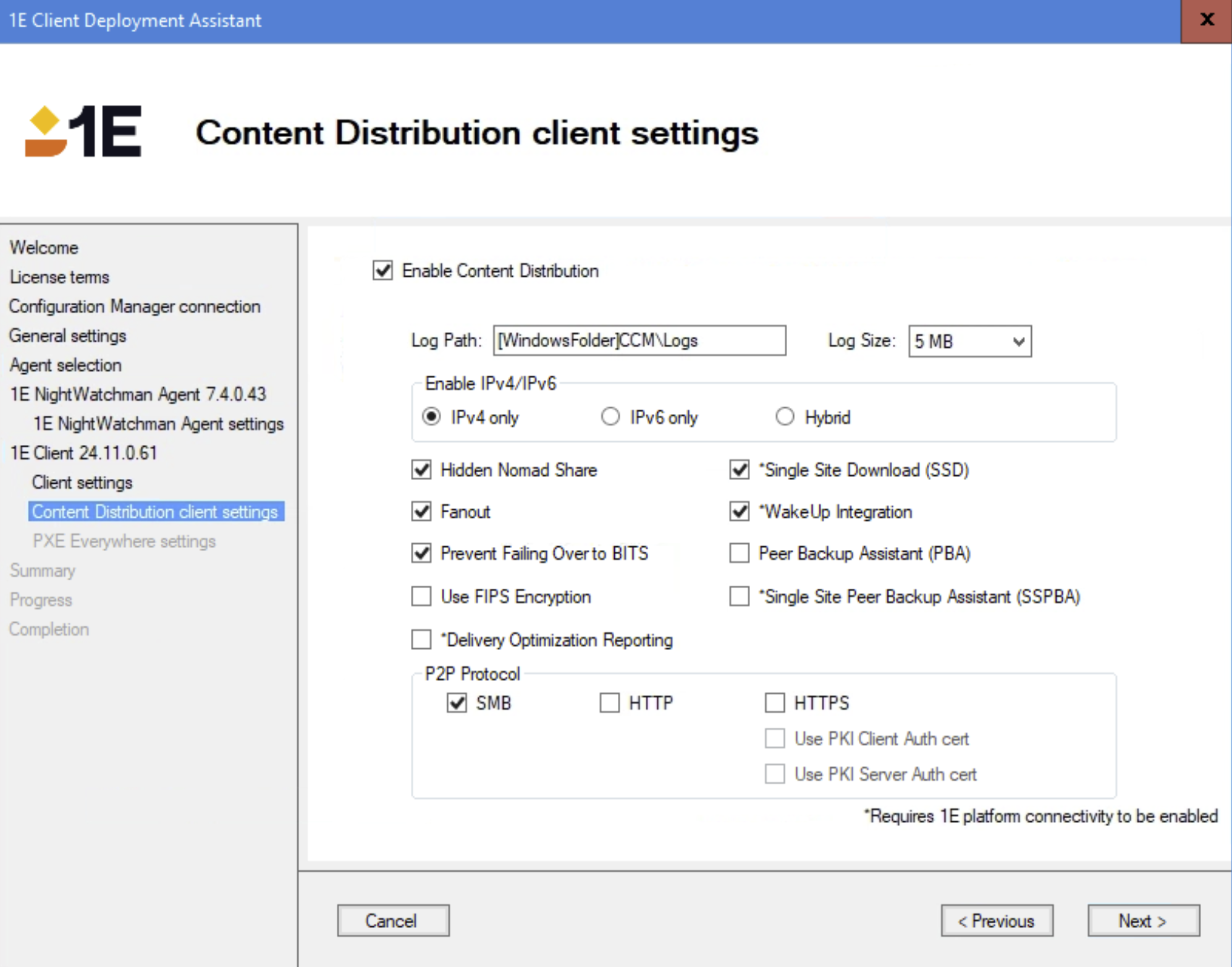Viewport: 1232px width, 967px height.
Task: Proceed with Next button
Action: 1144,921
